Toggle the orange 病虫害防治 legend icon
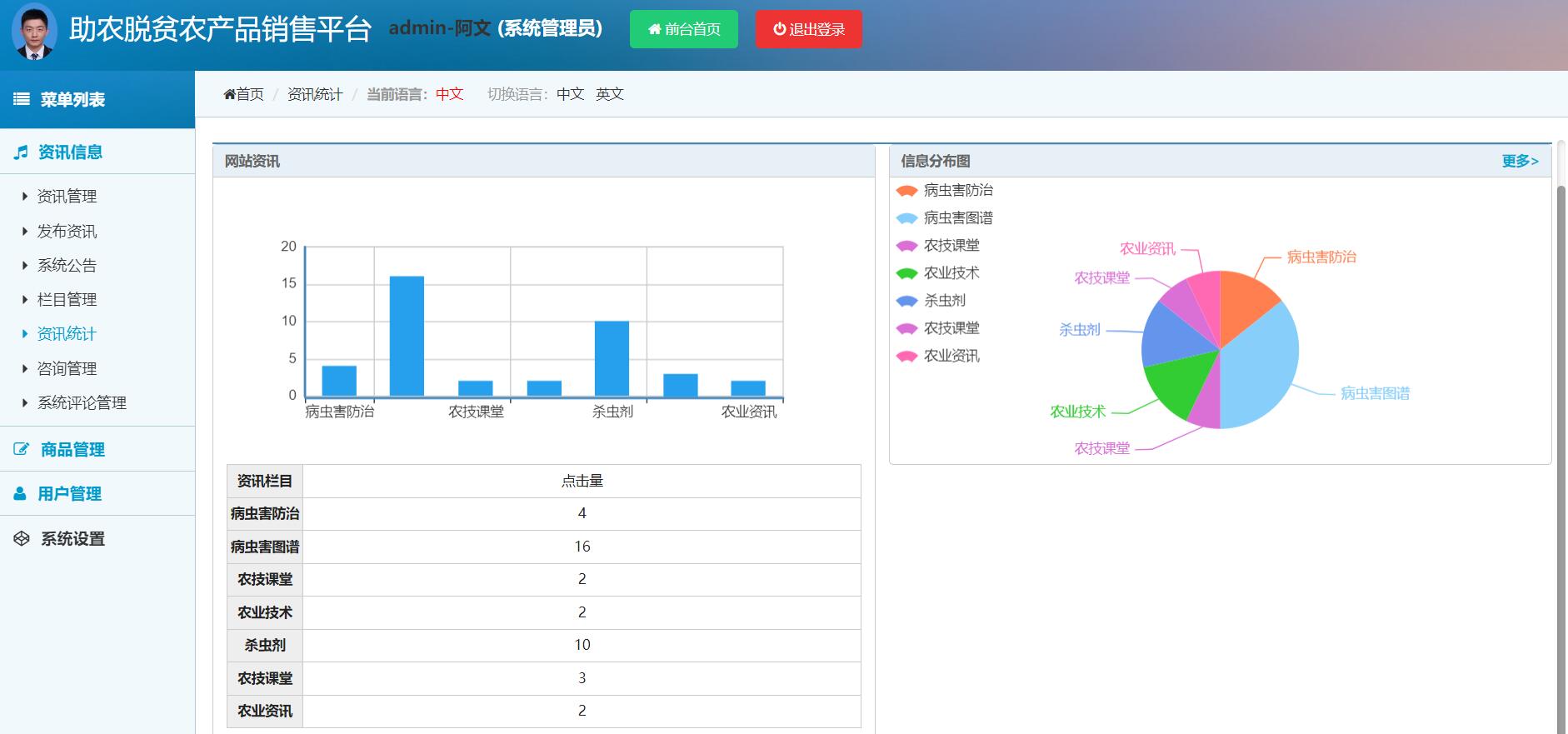1568x734 pixels. pos(906,191)
